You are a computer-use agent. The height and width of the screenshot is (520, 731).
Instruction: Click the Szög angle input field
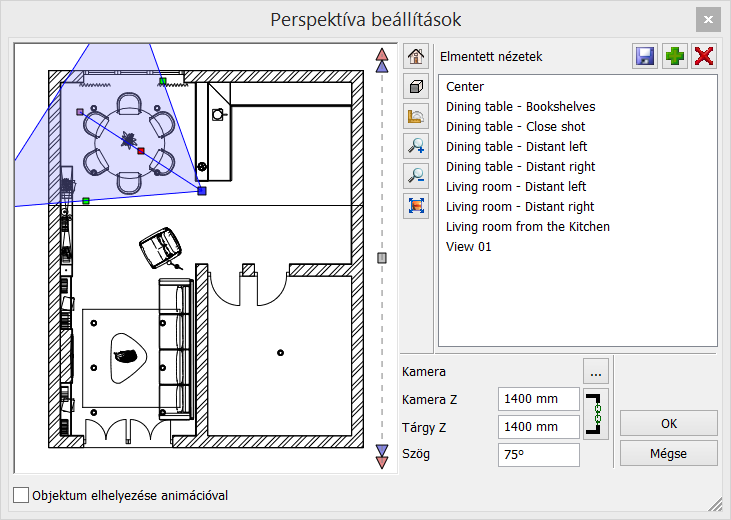click(x=538, y=455)
